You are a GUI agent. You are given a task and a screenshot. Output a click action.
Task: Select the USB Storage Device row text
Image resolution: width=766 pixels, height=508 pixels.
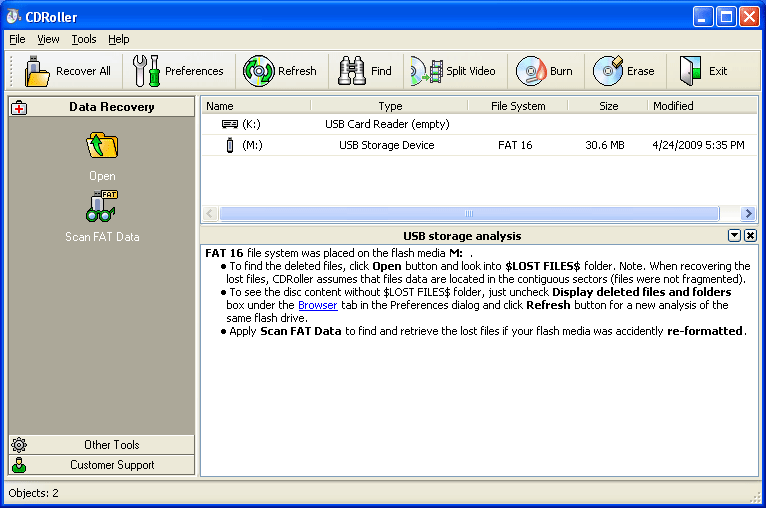(x=386, y=145)
